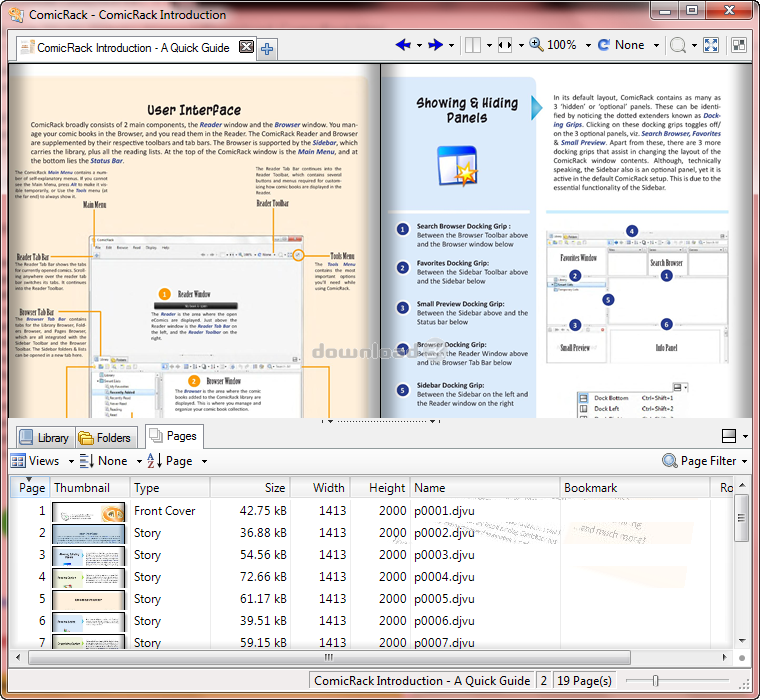
Task: Open rotation None dropdown arrow
Action: coord(656,46)
